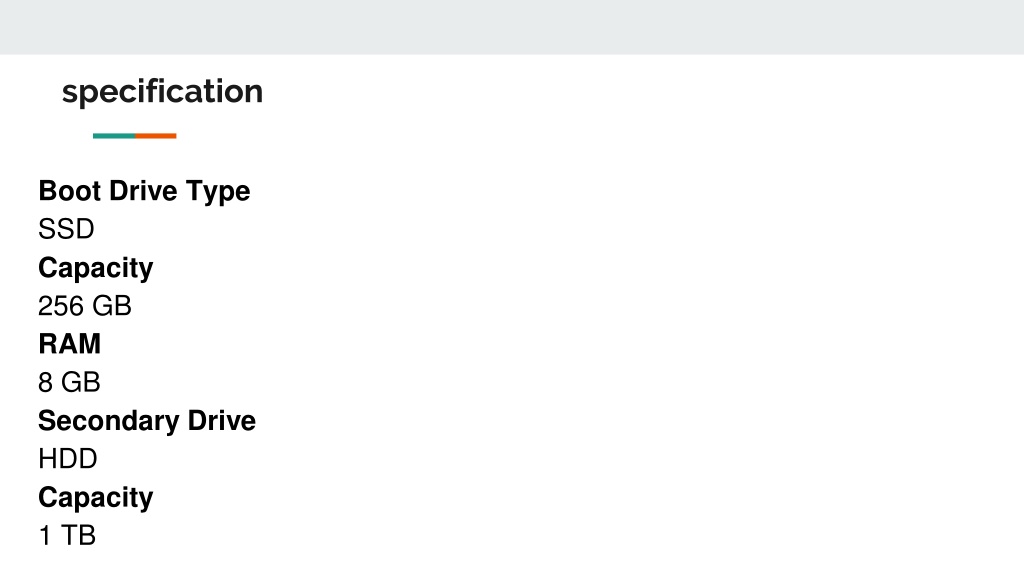
Task: Select the RAM label
Action: 70,344
